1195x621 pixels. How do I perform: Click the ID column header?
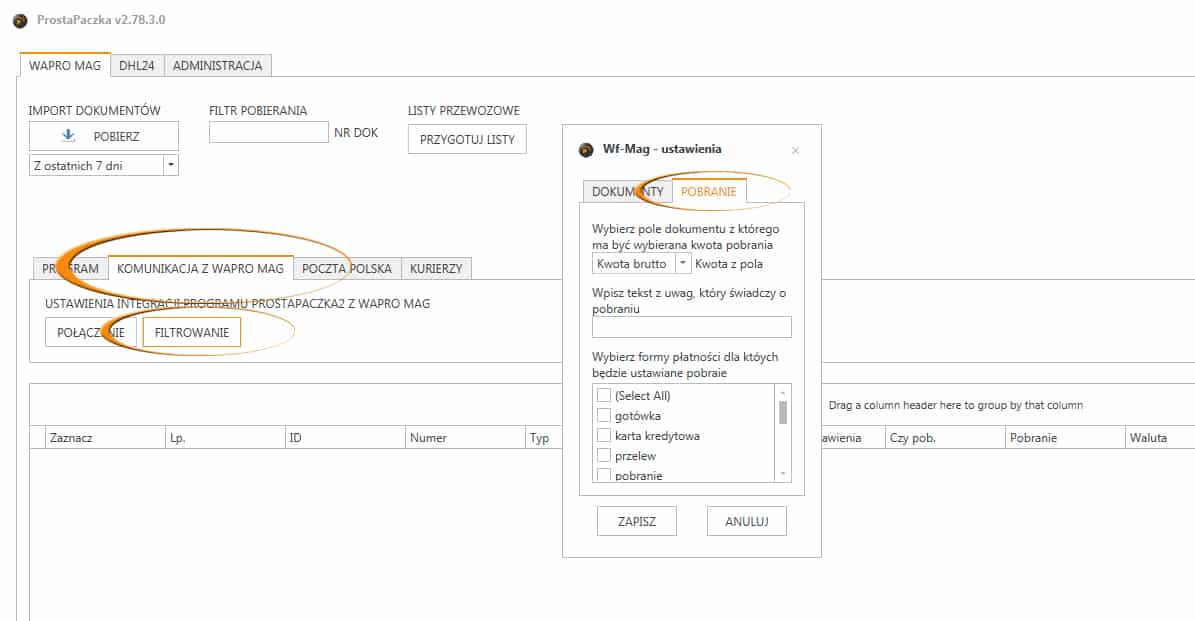345,437
